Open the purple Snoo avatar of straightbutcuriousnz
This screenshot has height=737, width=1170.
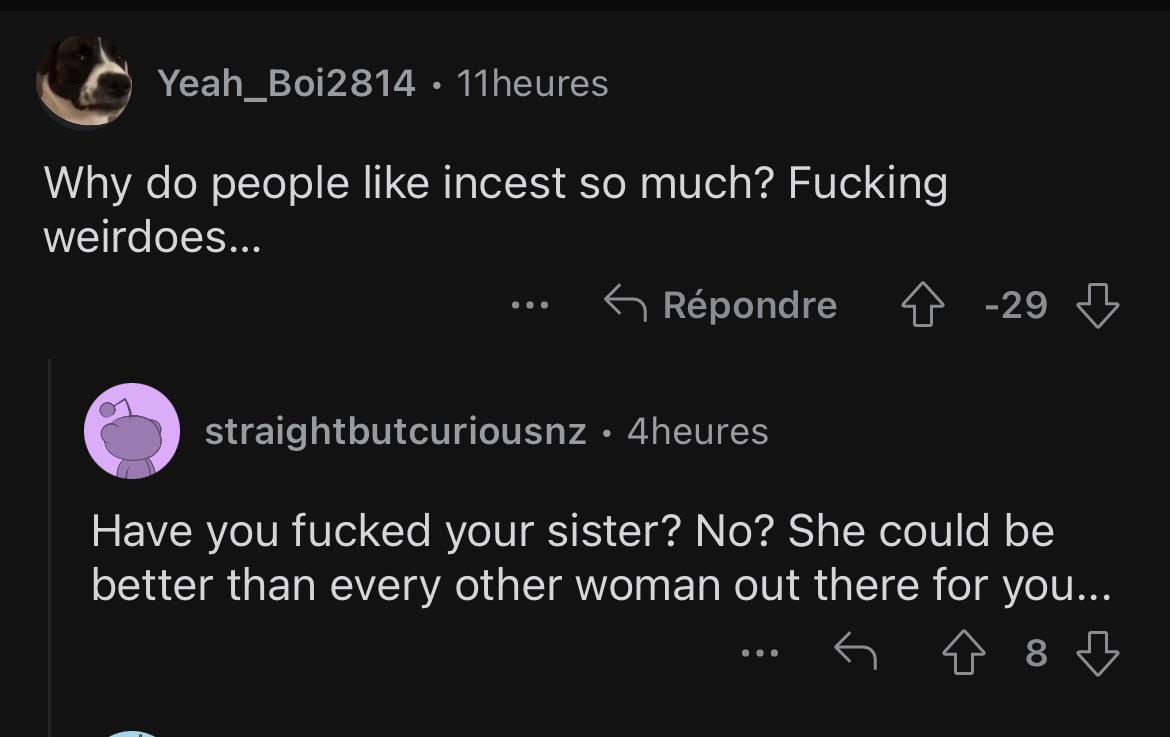[x=132, y=431]
